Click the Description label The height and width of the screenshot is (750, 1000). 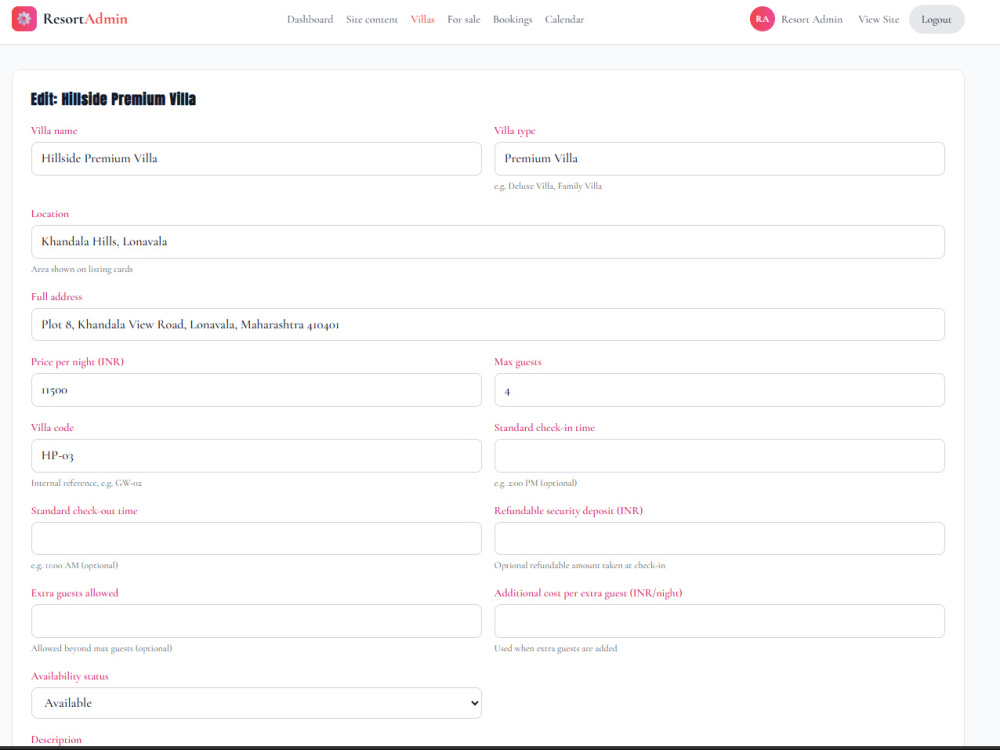(x=56, y=740)
